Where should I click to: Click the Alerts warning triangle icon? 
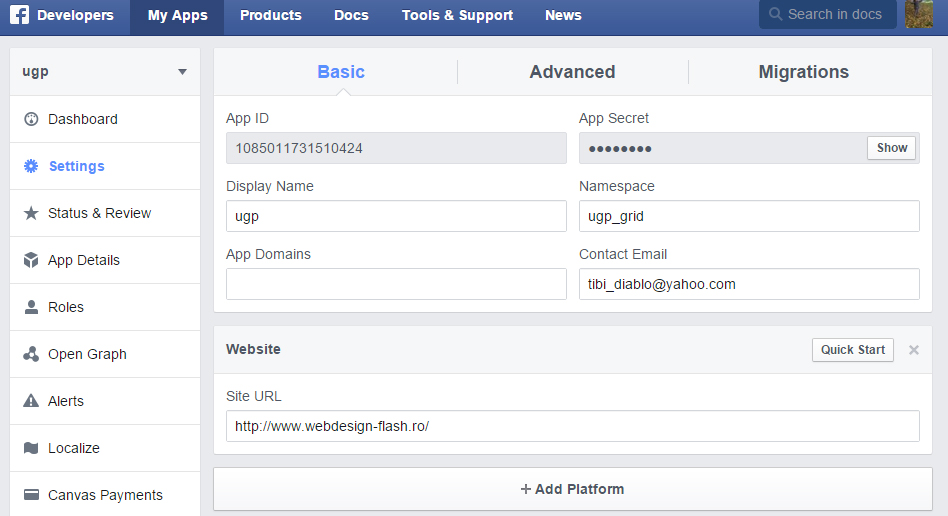30,401
